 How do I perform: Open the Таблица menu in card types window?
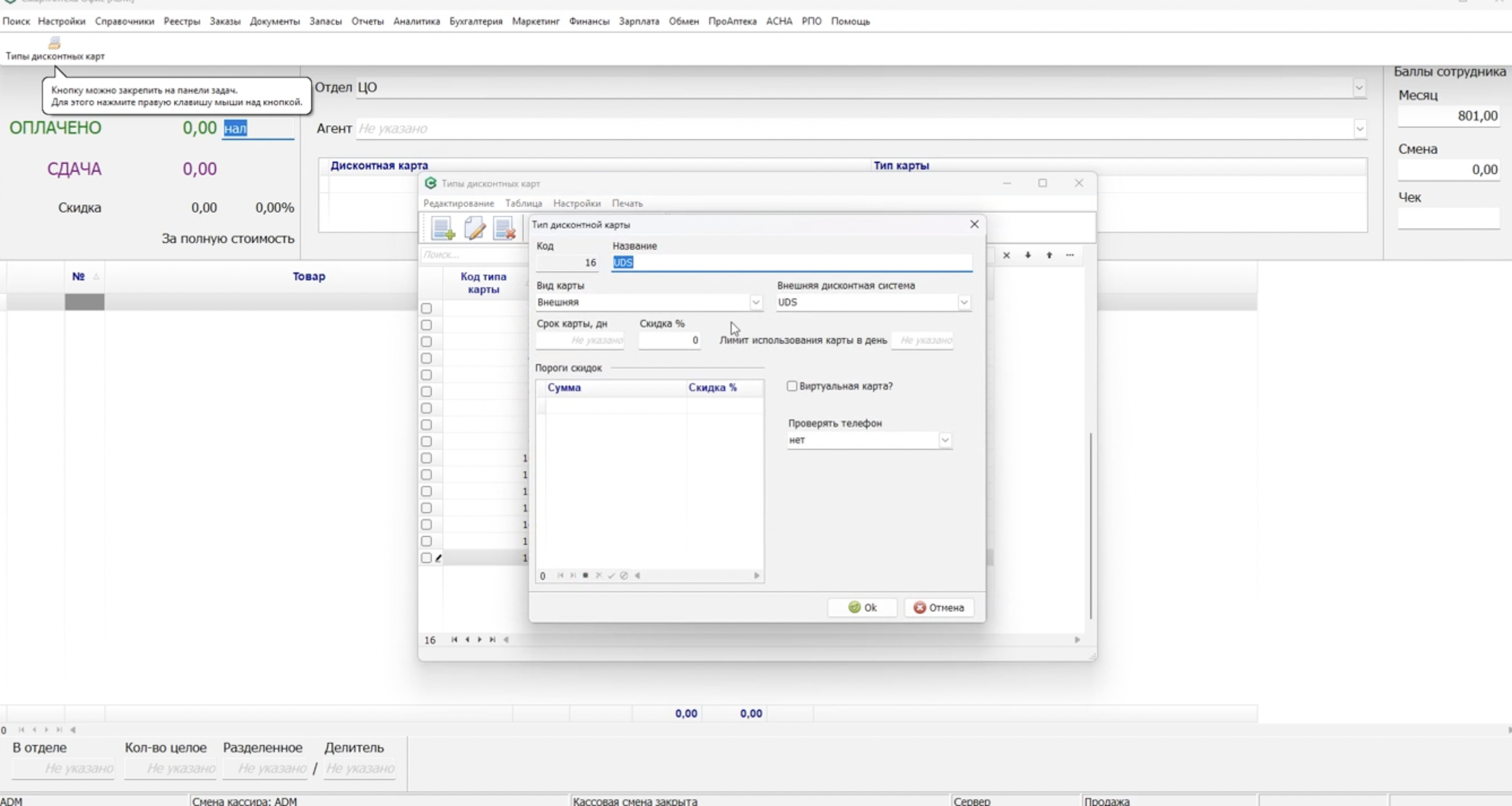tap(523, 203)
